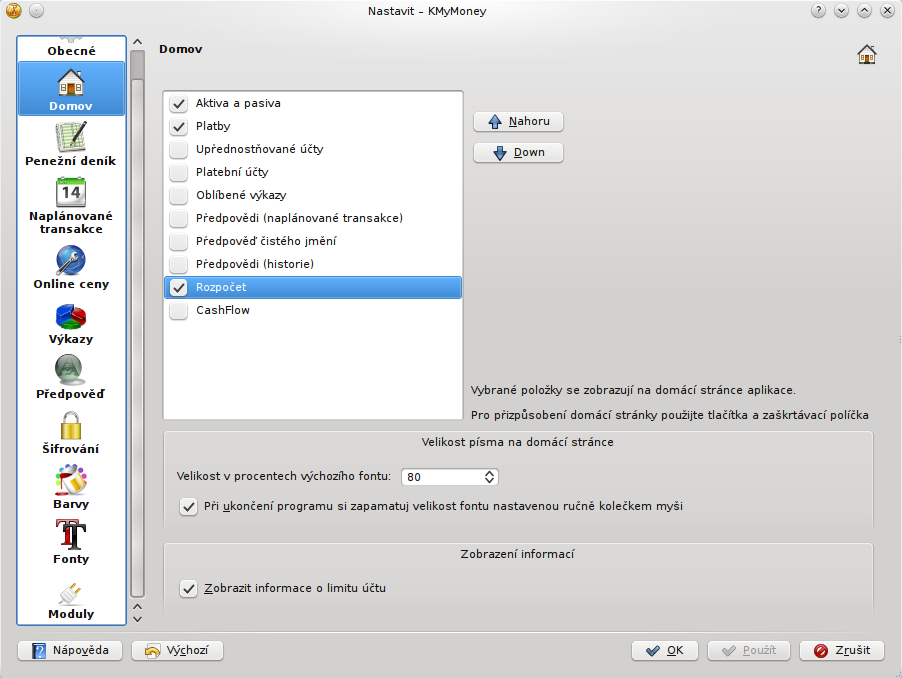Viewport: 902px width, 678px height.
Task: Enable the Oblíbené výkazy checkbox
Action: (x=179, y=196)
